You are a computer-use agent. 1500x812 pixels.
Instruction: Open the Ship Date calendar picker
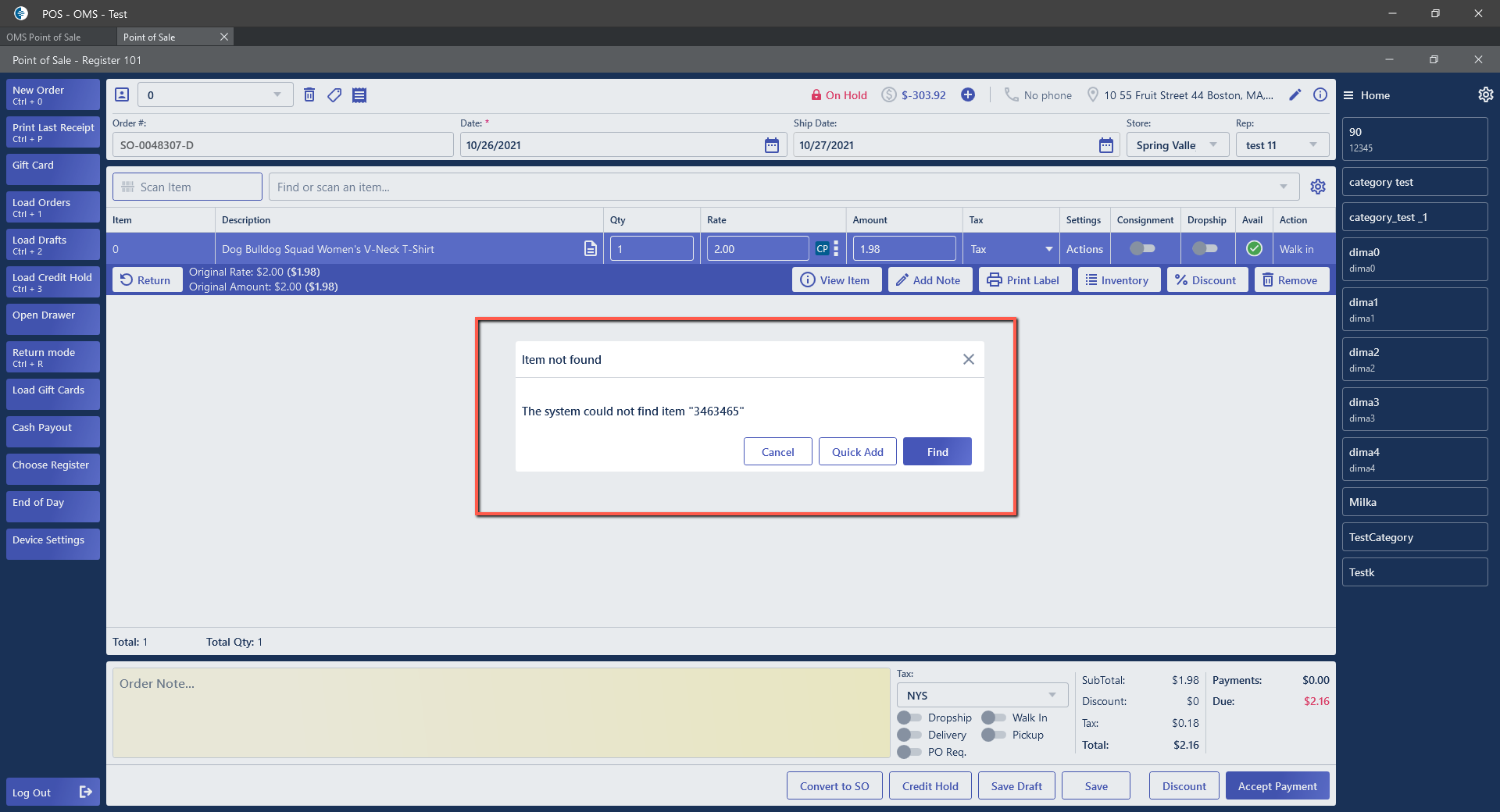click(x=1106, y=145)
